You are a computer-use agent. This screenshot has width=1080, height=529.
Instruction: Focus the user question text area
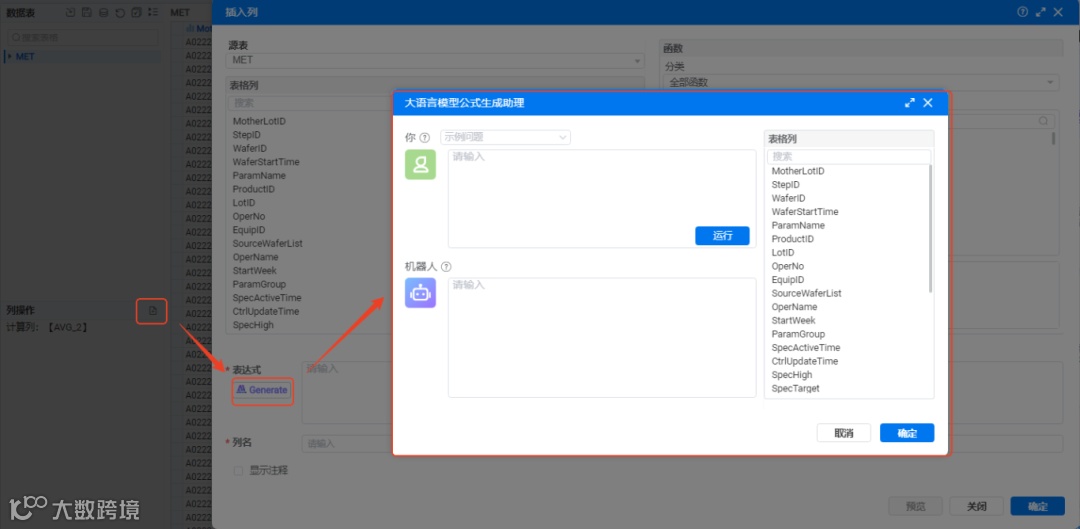click(602, 198)
